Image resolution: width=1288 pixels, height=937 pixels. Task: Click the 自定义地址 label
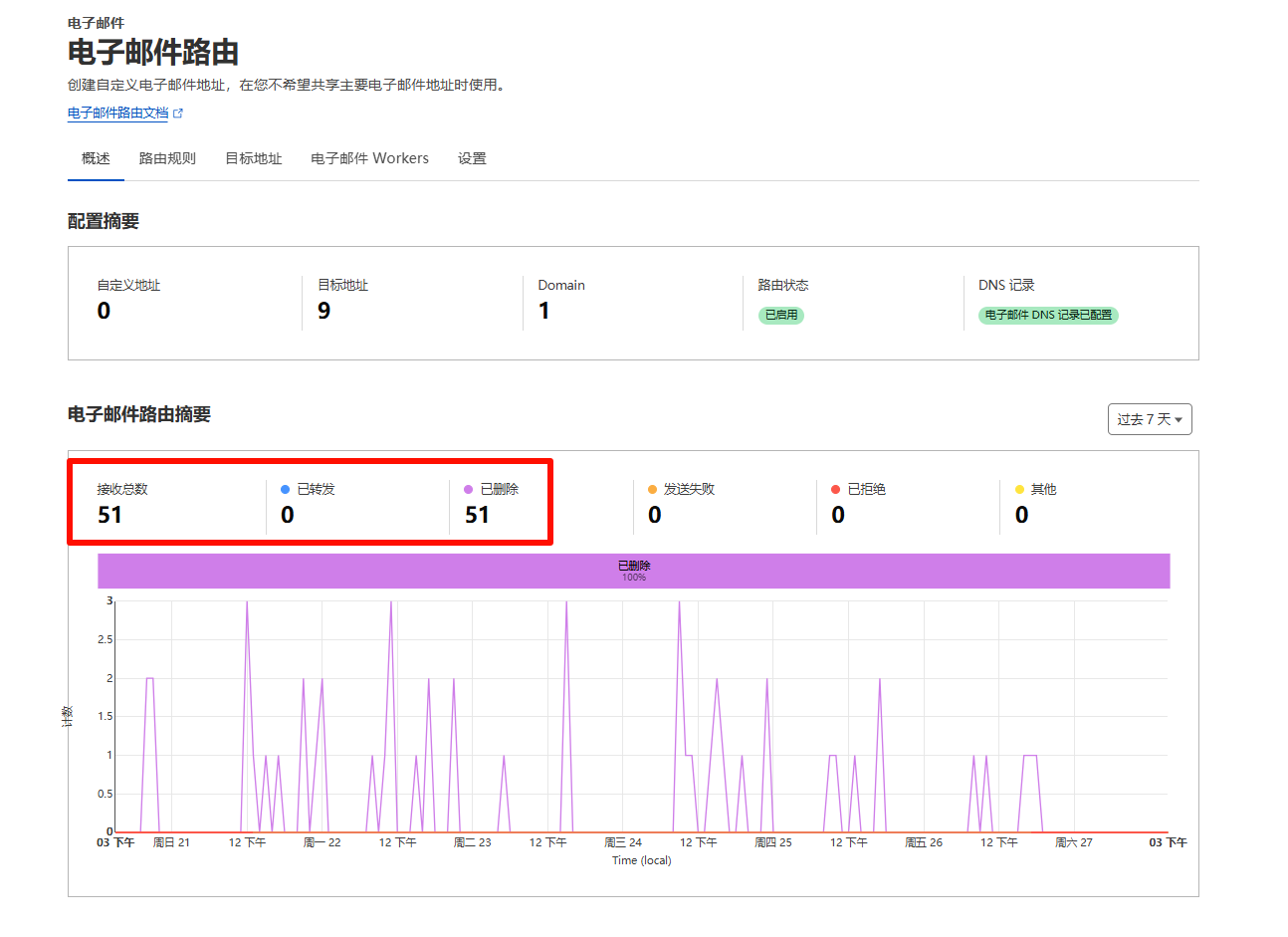(x=128, y=285)
